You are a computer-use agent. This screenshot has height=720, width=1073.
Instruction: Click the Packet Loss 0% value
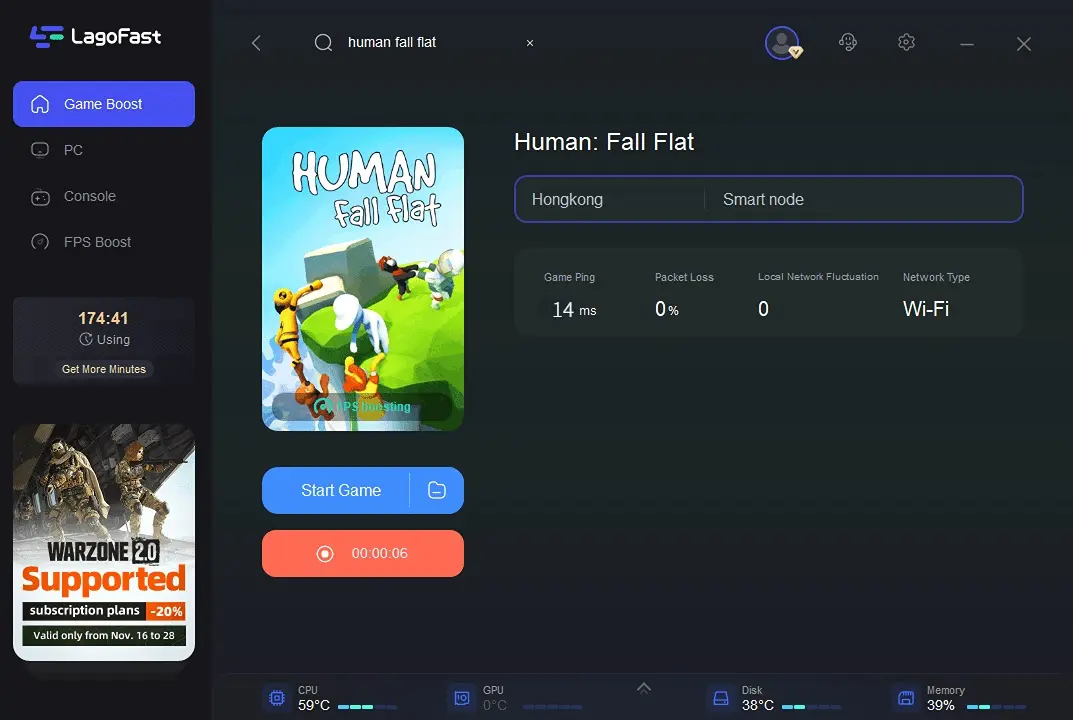click(x=667, y=309)
